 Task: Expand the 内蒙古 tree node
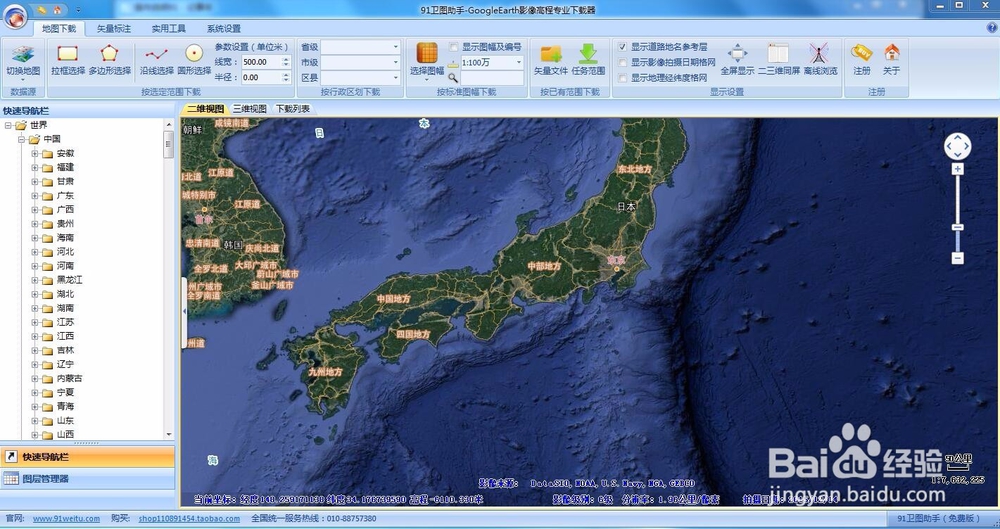click(34, 378)
